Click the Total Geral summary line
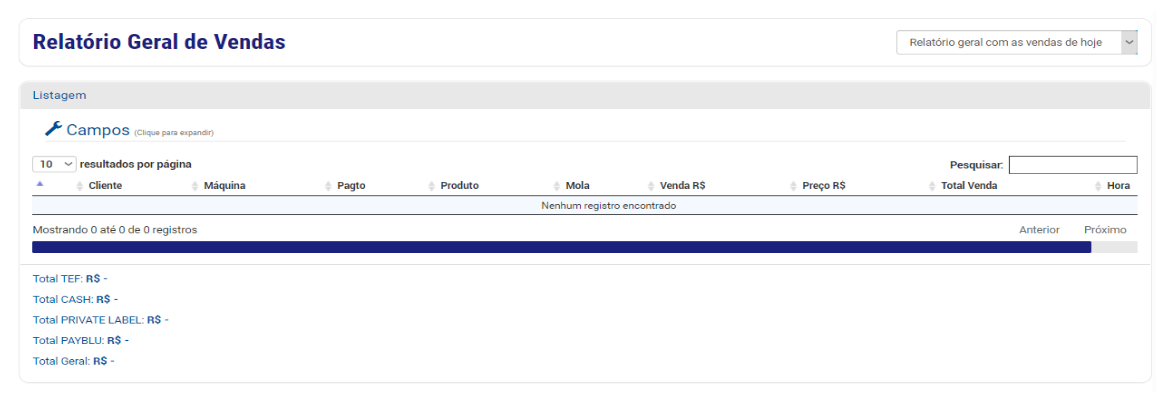This screenshot has width=1166, height=405. [74, 361]
